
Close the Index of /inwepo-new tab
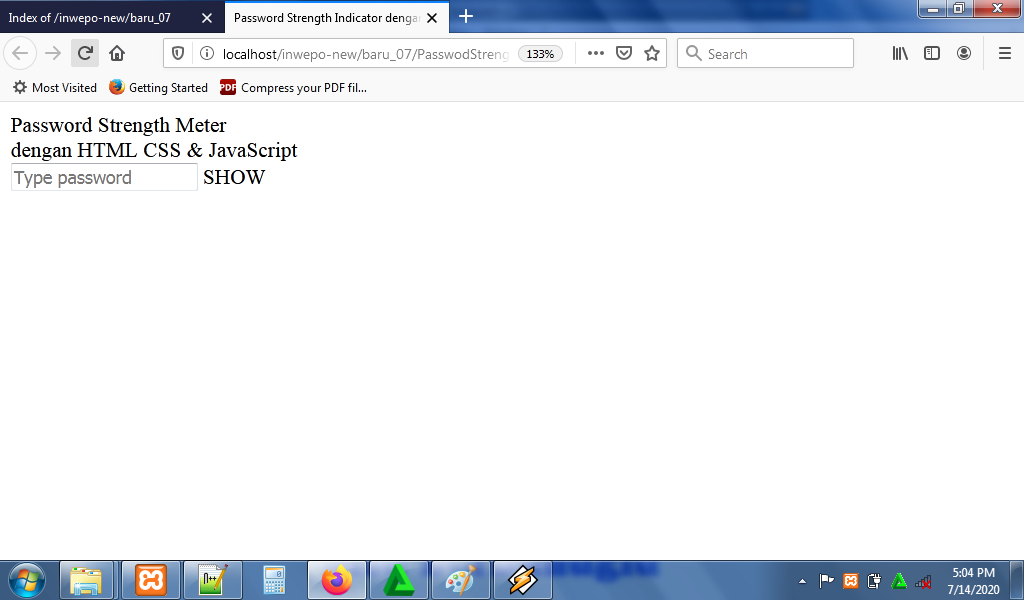(207, 18)
